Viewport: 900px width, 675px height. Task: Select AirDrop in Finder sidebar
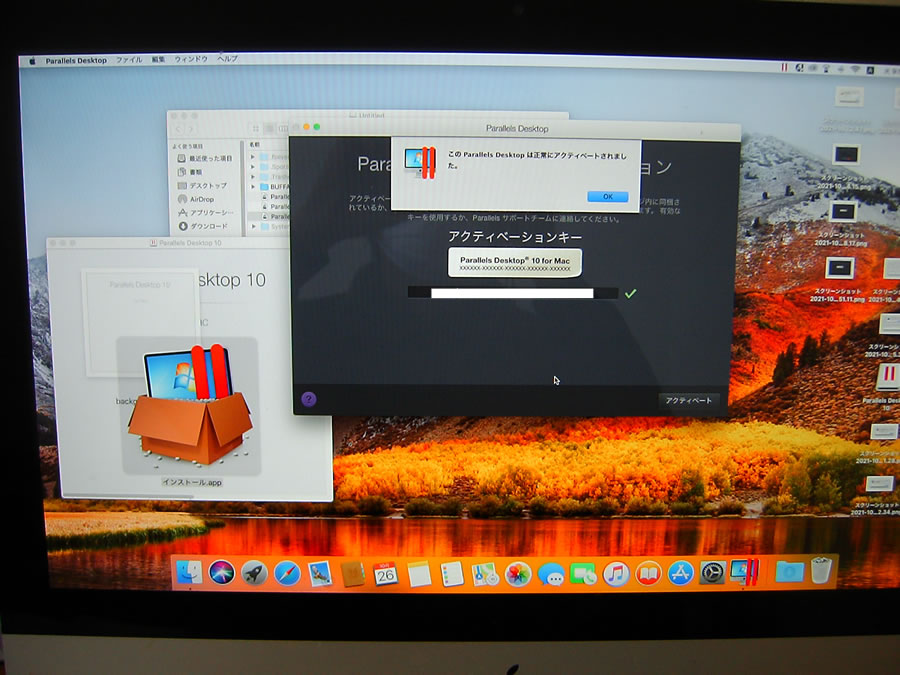[x=196, y=199]
